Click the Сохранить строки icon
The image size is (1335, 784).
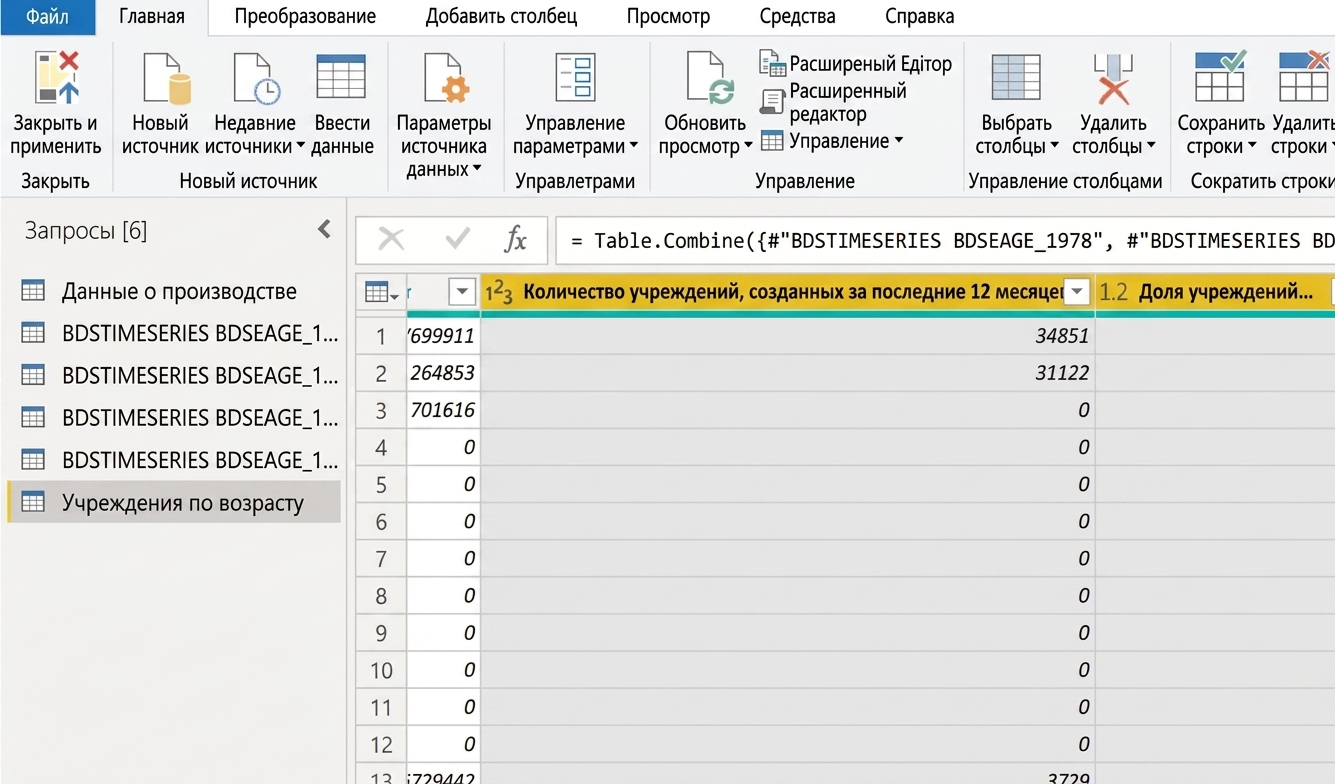point(1220,77)
